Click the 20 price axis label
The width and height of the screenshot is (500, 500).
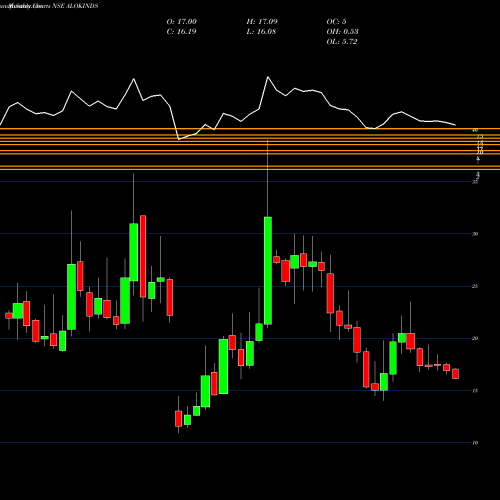[475, 338]
